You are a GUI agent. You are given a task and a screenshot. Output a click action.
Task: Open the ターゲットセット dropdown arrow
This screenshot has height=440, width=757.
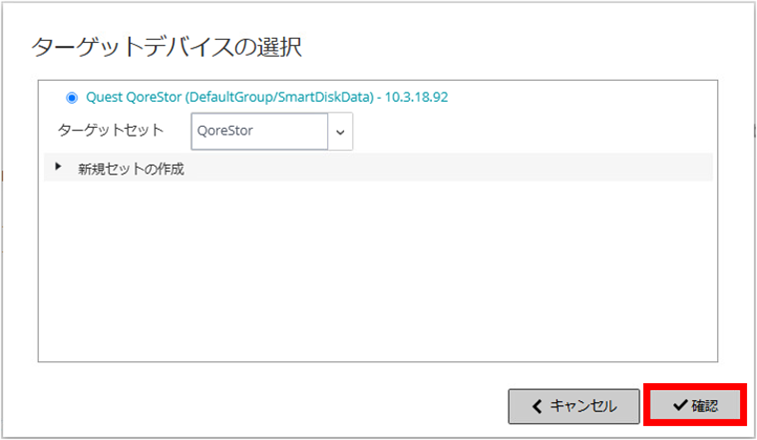coord(340,131)
